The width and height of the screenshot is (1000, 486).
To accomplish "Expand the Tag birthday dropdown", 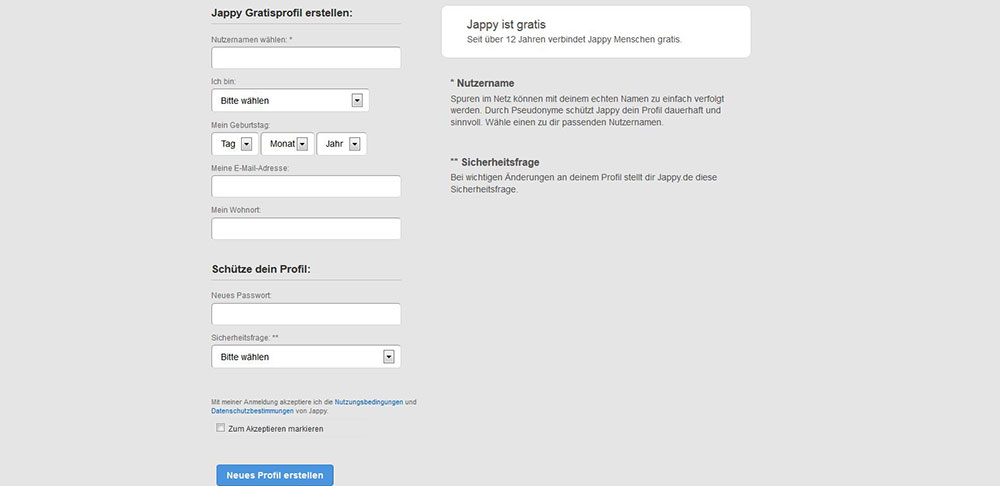I will coord(235,144).
